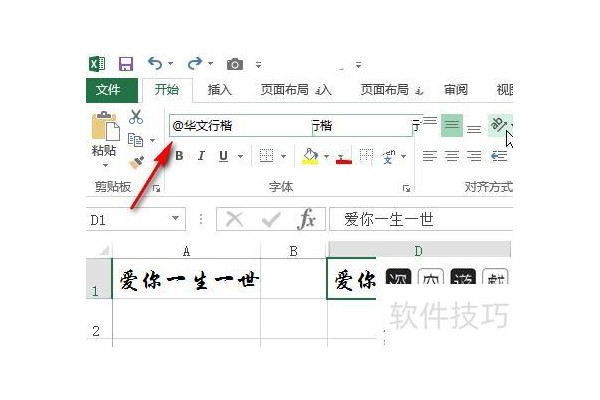Save the workbook with the floppy icon
This screenshot has height=400, width=600.
(x=126, y=64)
